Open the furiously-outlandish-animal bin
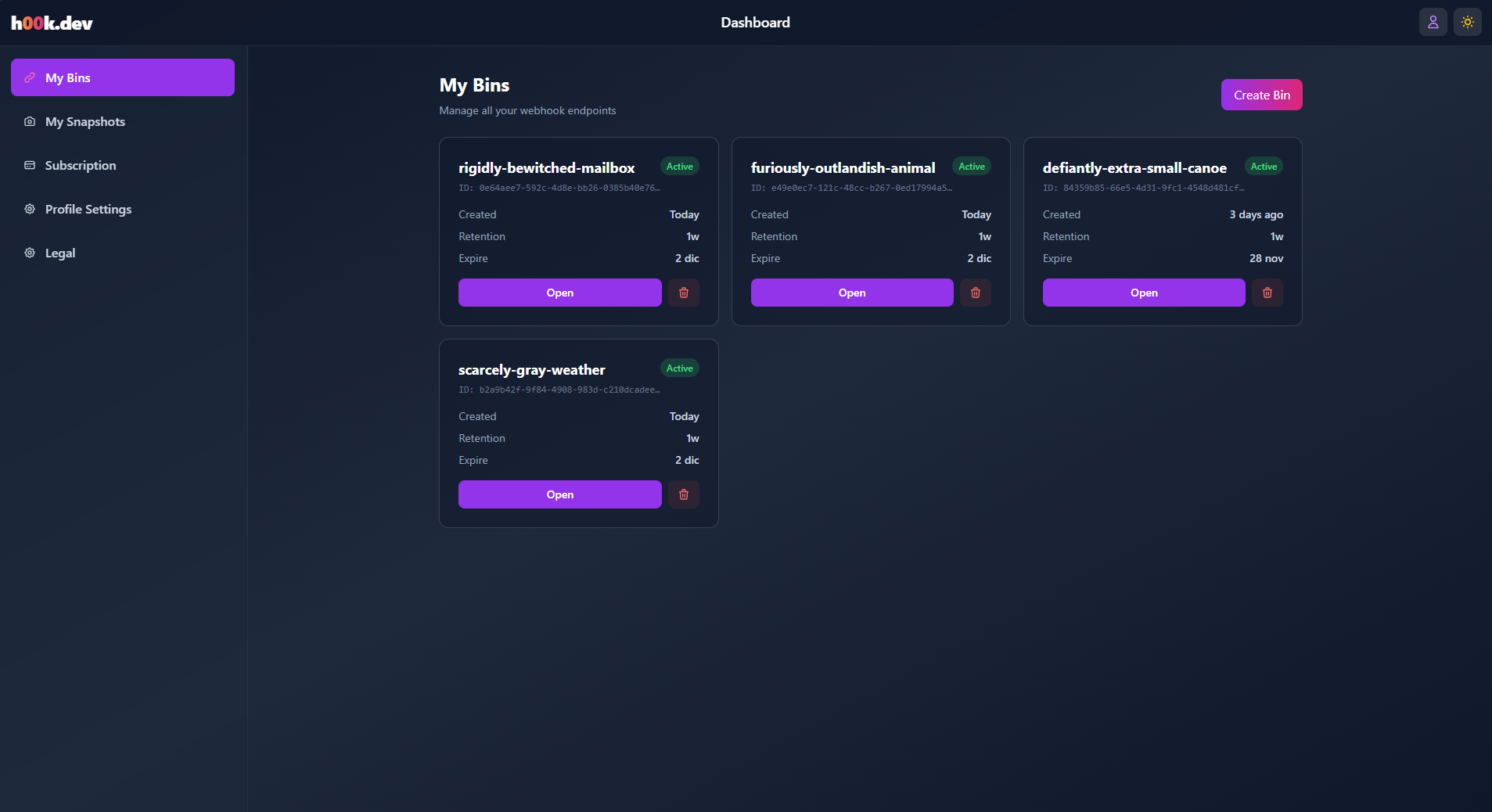 [851, 293]
